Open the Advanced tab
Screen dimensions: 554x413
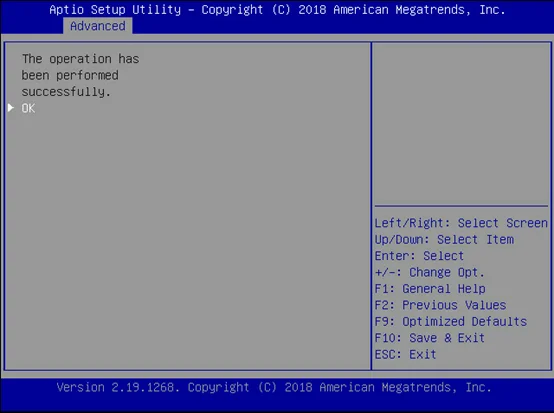pyautogui.click(x=98, y=26)
